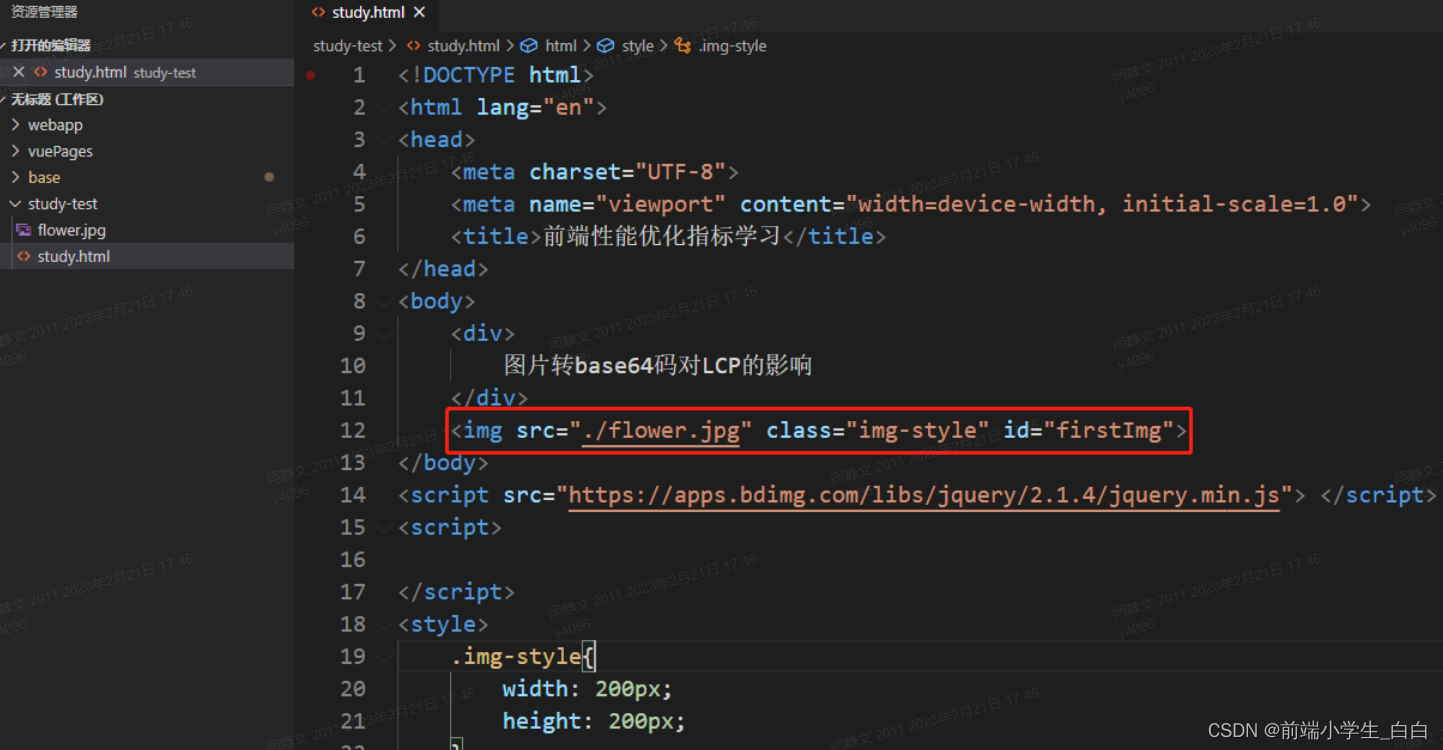
Task: Fold the head tag on line 3
Action: click(x=385, y=139)
